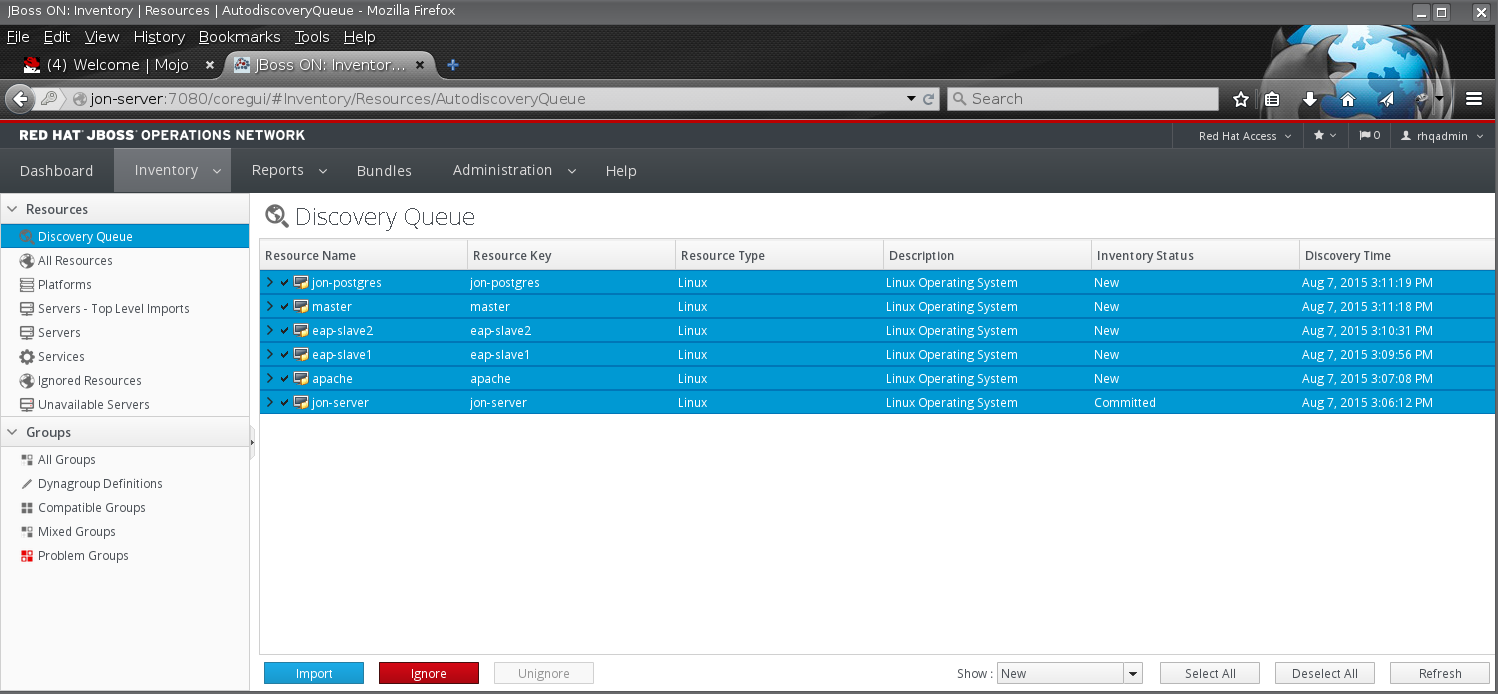This screenshot has height=694, width=1498.
Task: Click the Platforms icon in sidebar
Action: [x=28, y=285]
